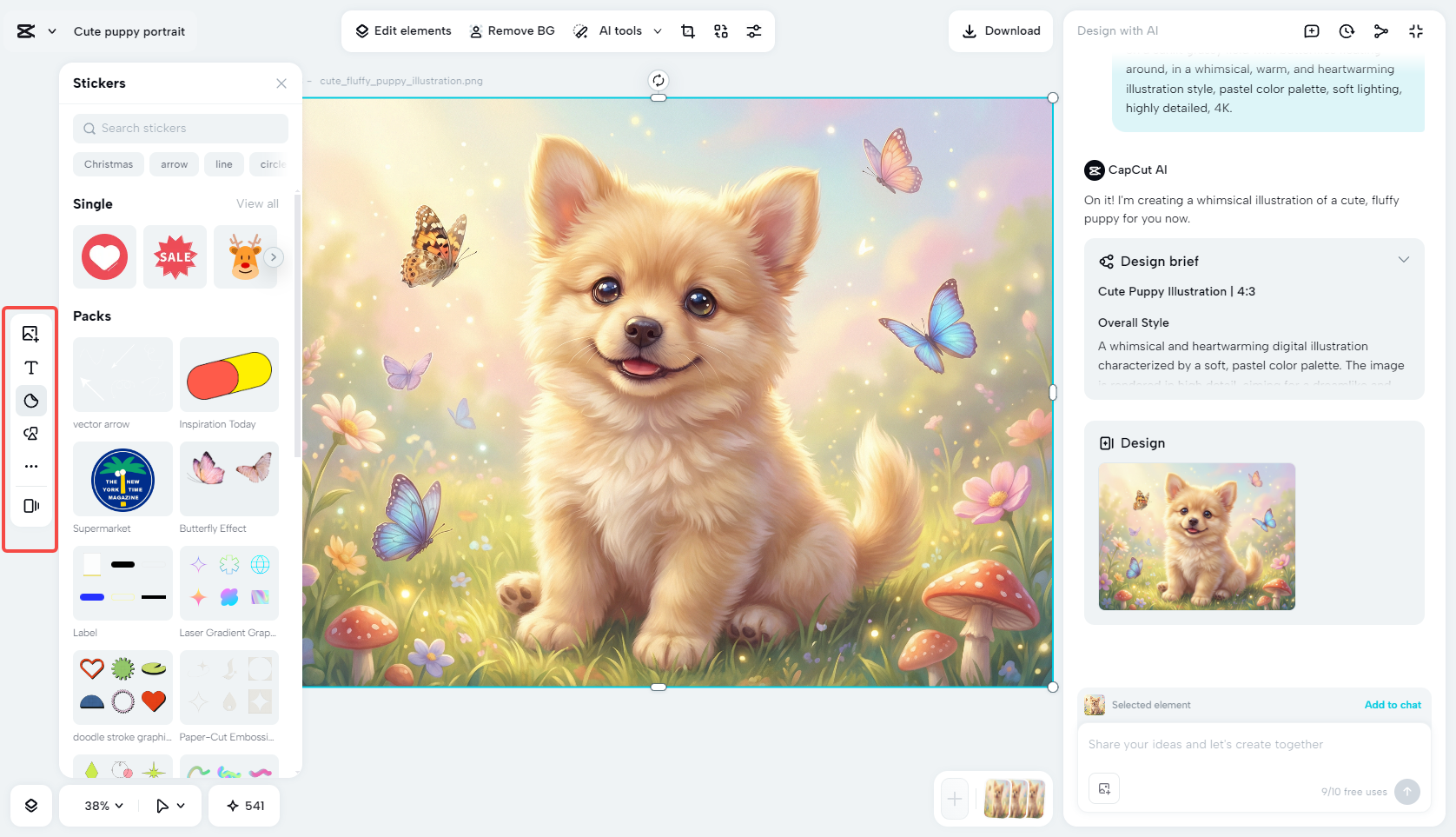
Task: Click Add to chat link
Action: (1393, 705)
